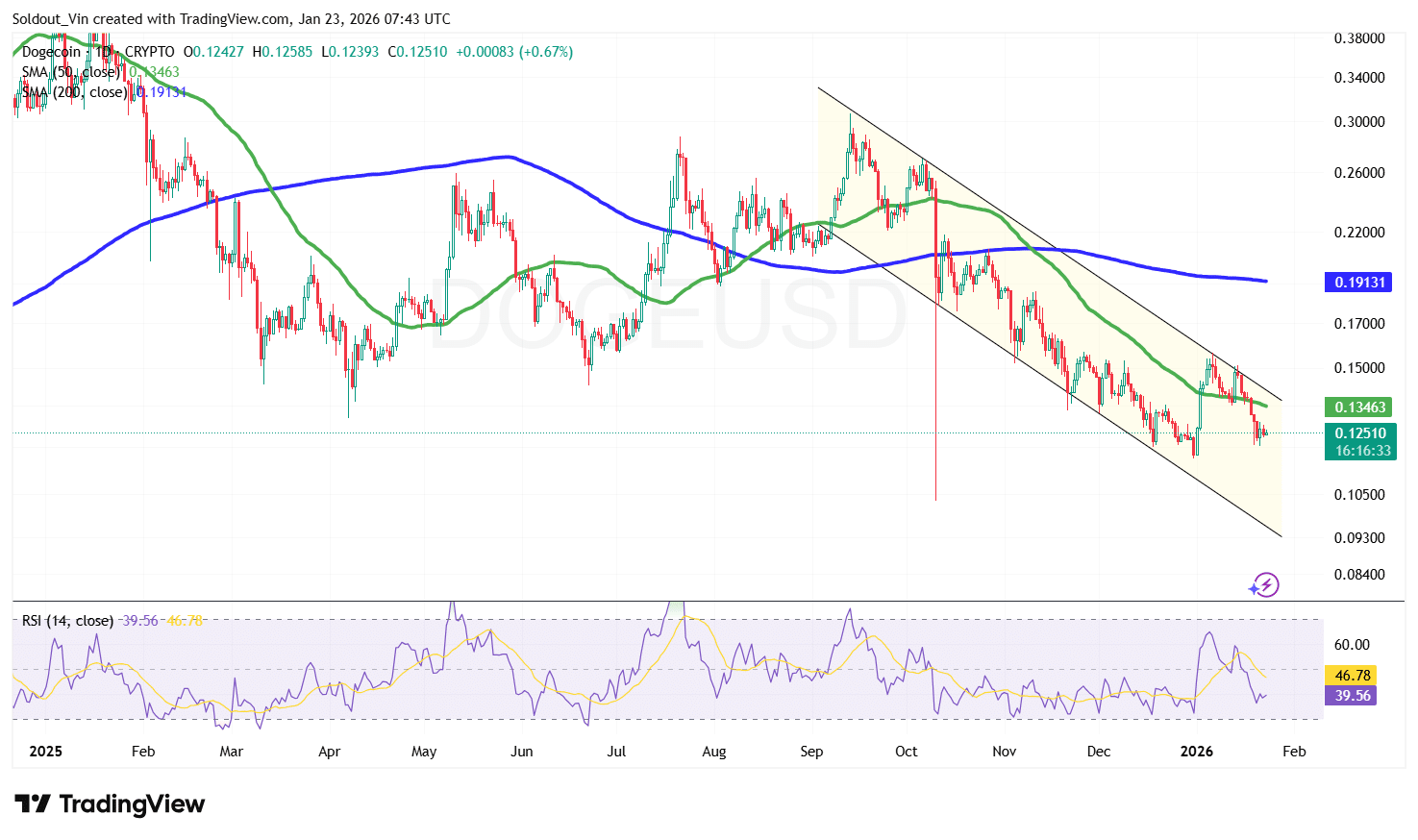Select the Feb label on time axis

pyautogui.click(x=1294, y=752)
